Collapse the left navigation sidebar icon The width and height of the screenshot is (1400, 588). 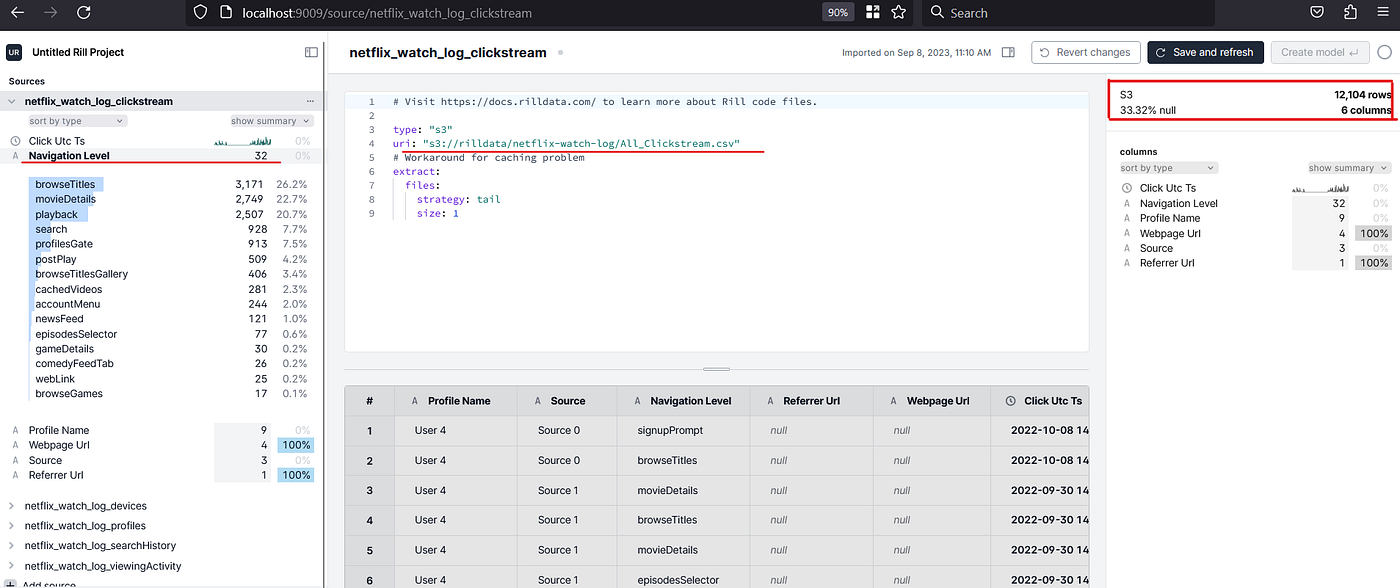pos(311,52)
